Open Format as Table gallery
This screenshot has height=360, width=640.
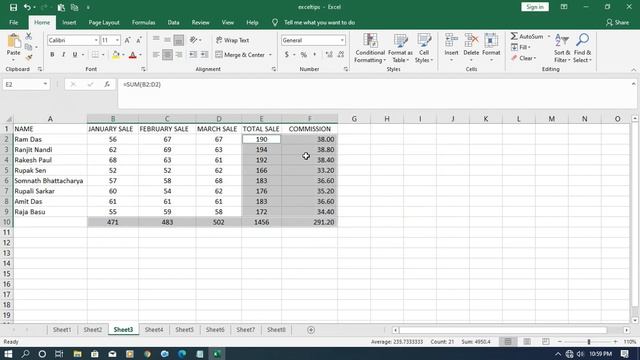(x=400, y=48)
